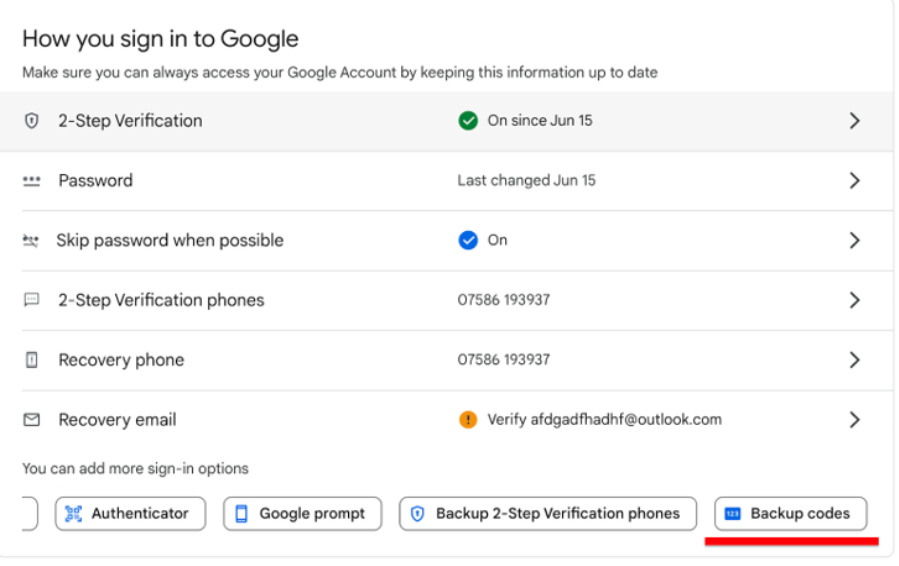Viewport: 899px width, 566px height.
Task: Add the Google prompt sign-in option
Action: click(x=302, y=514)
